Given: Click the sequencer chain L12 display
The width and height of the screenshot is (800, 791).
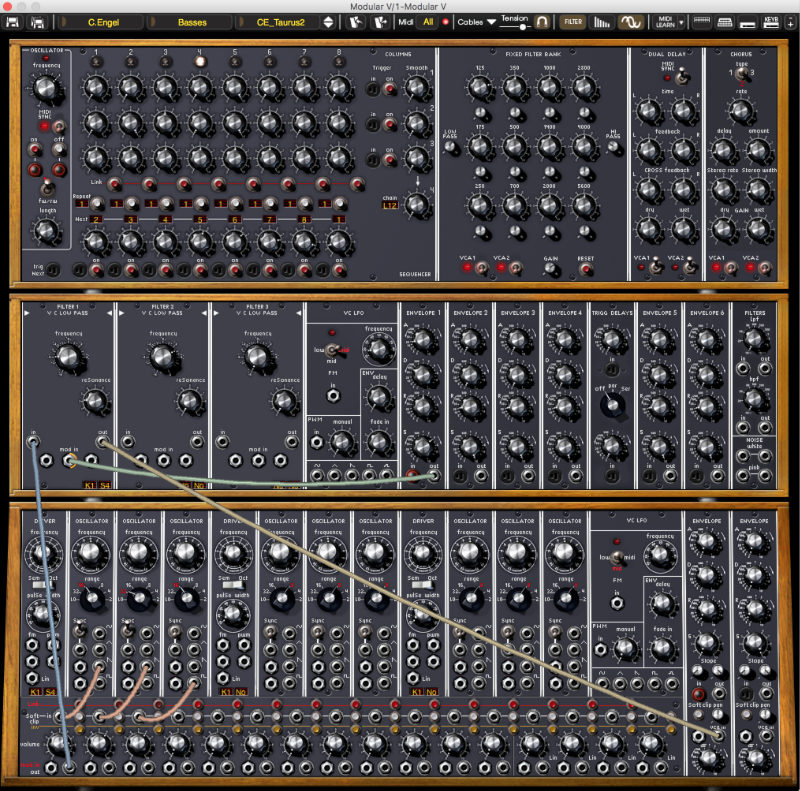Looking at the screenshot, I should click(x=390, y=205).
